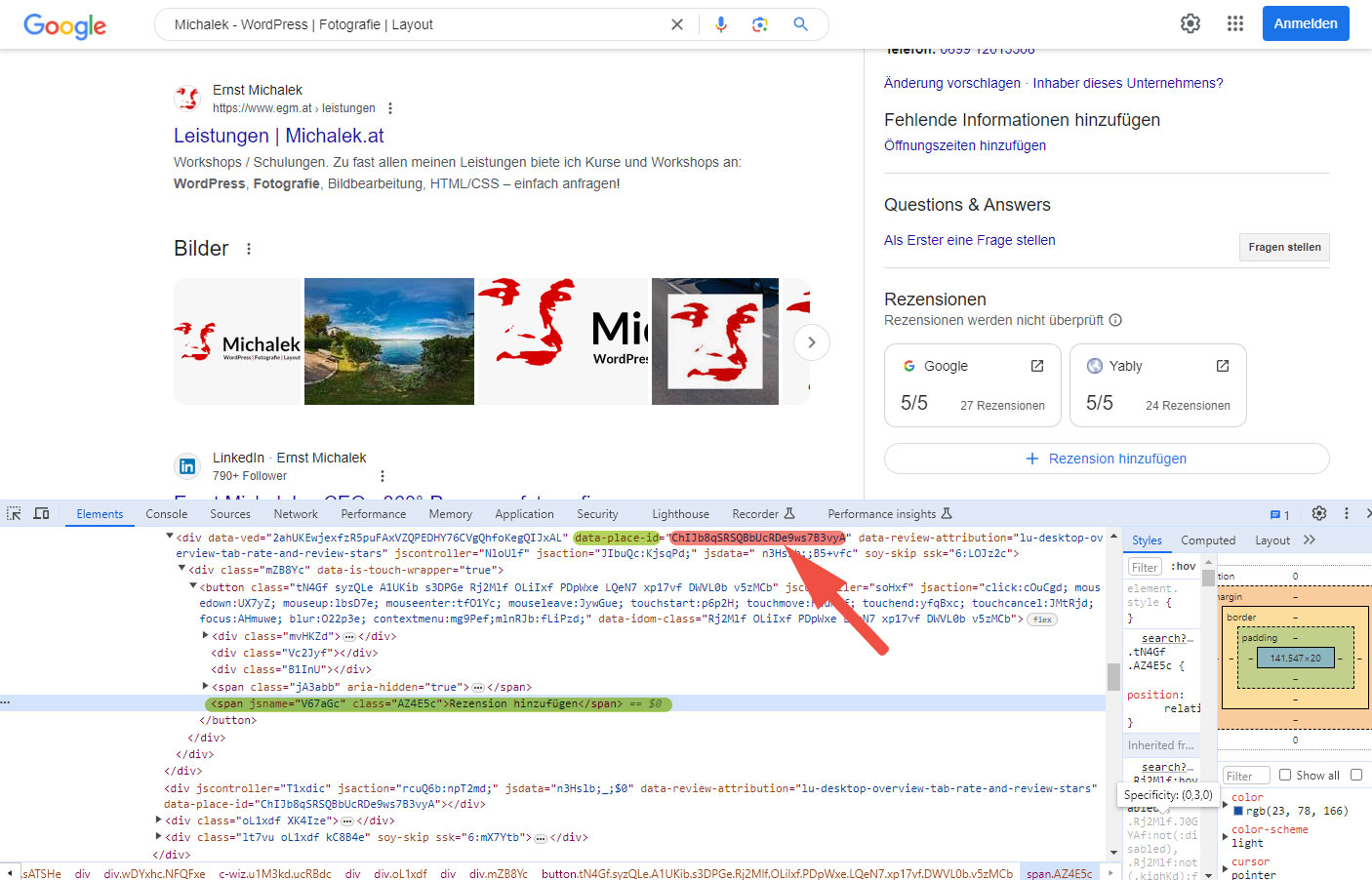Open the Google apps grid
Image resolution: width=1372 pixels, height=880 pixels.
pyautogui.click(x=1235, y=23)
